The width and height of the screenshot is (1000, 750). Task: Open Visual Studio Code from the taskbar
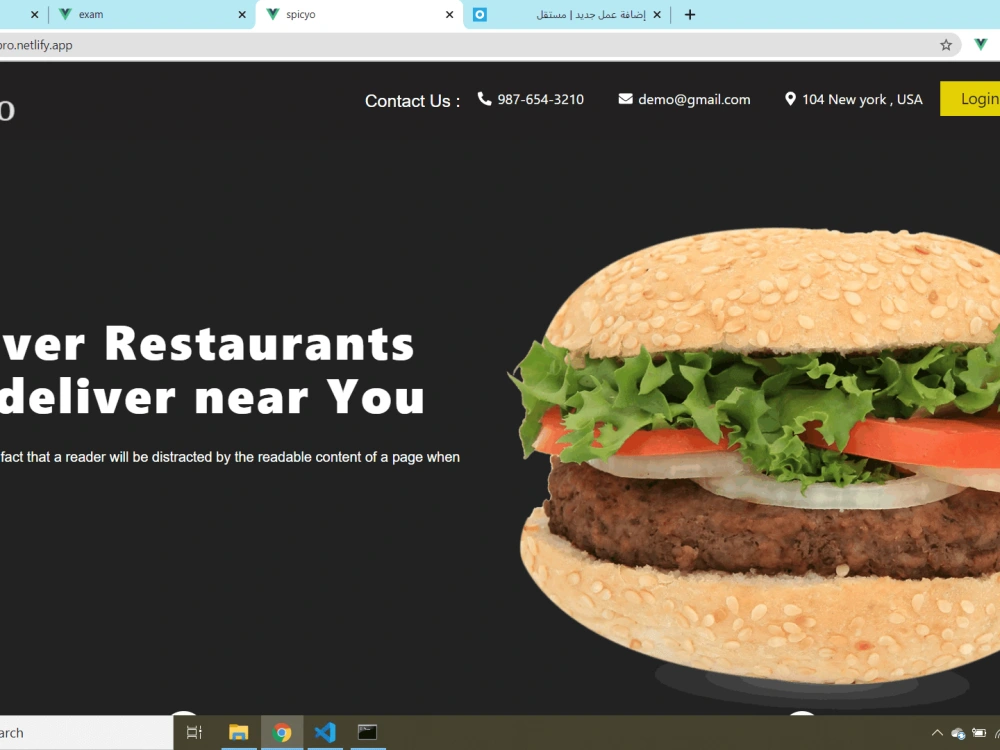pos(325,732)
